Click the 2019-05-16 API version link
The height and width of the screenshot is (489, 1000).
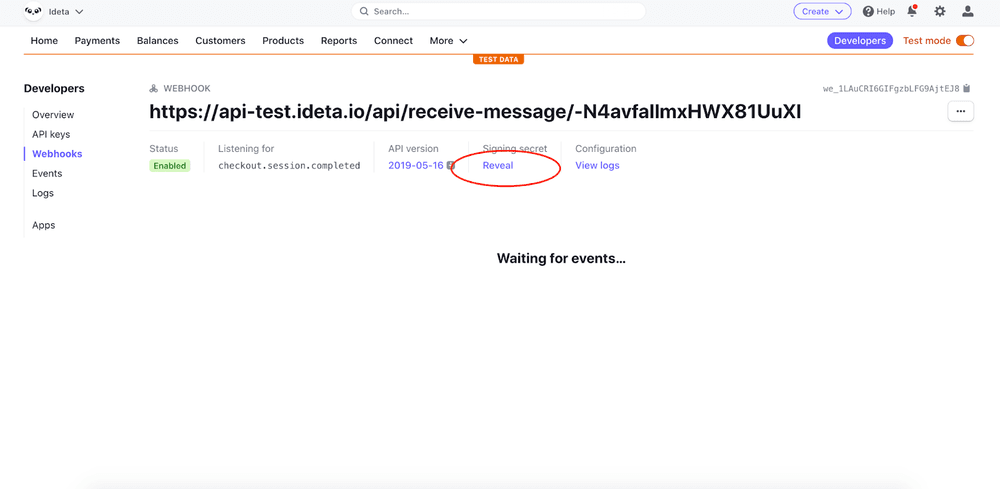(416, 166)
